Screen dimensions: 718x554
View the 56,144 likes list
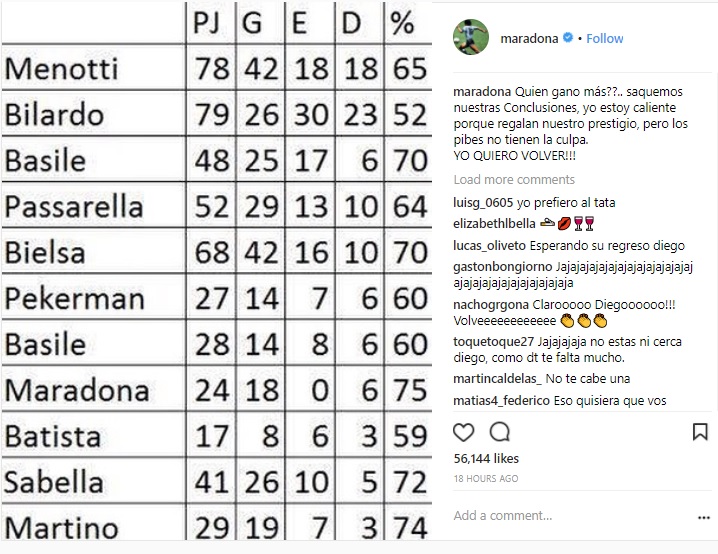[486, 458]
